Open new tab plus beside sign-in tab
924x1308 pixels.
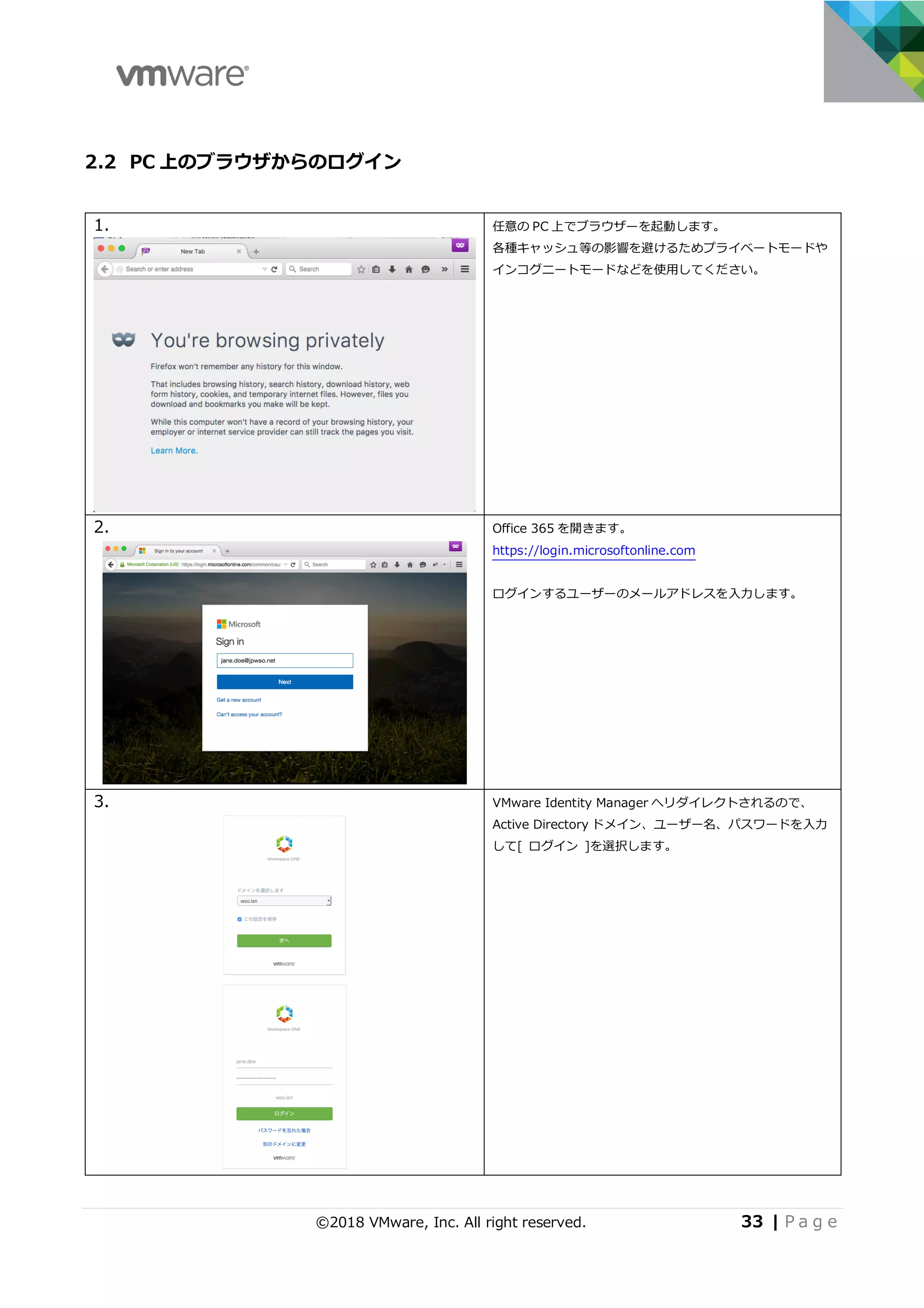coord(228,551)
